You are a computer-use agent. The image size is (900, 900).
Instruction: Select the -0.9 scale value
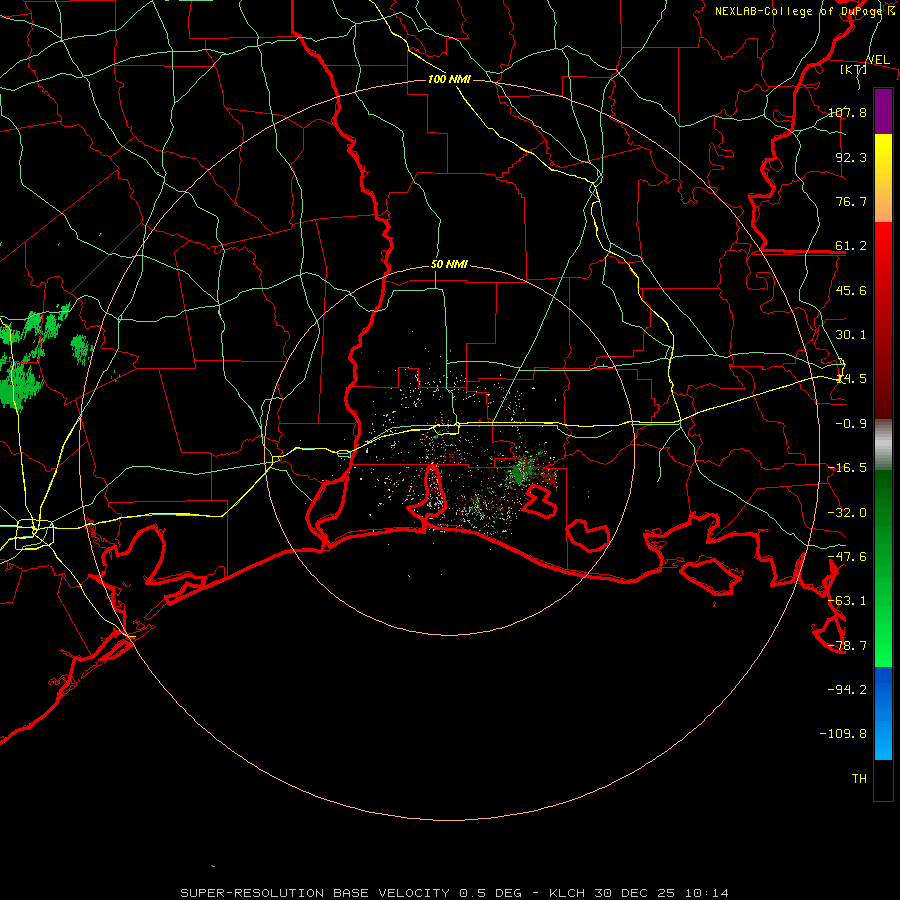pyautogui.click(x=851, y=424)
